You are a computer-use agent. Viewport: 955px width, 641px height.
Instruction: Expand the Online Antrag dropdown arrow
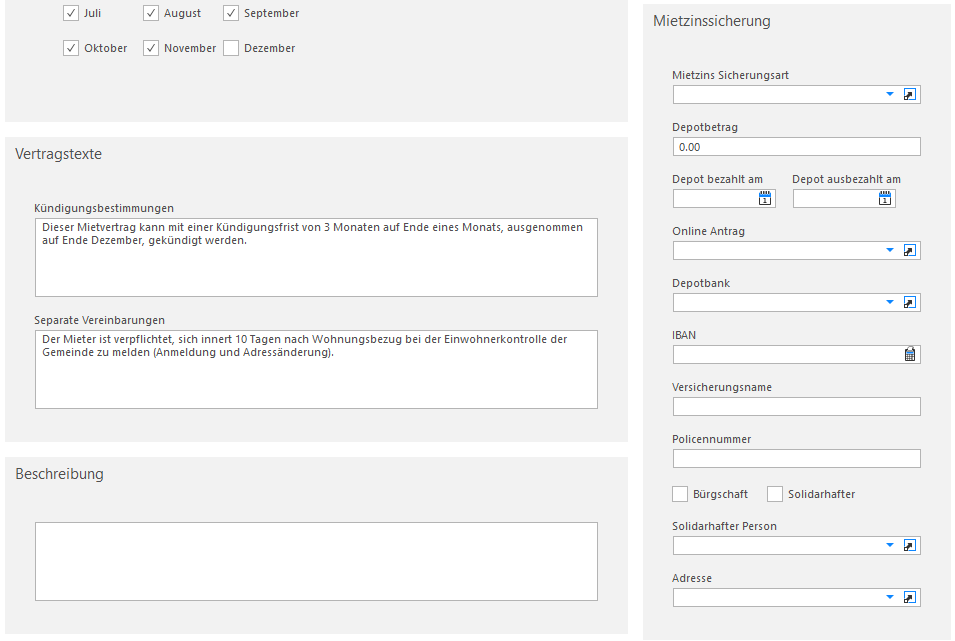890,250
